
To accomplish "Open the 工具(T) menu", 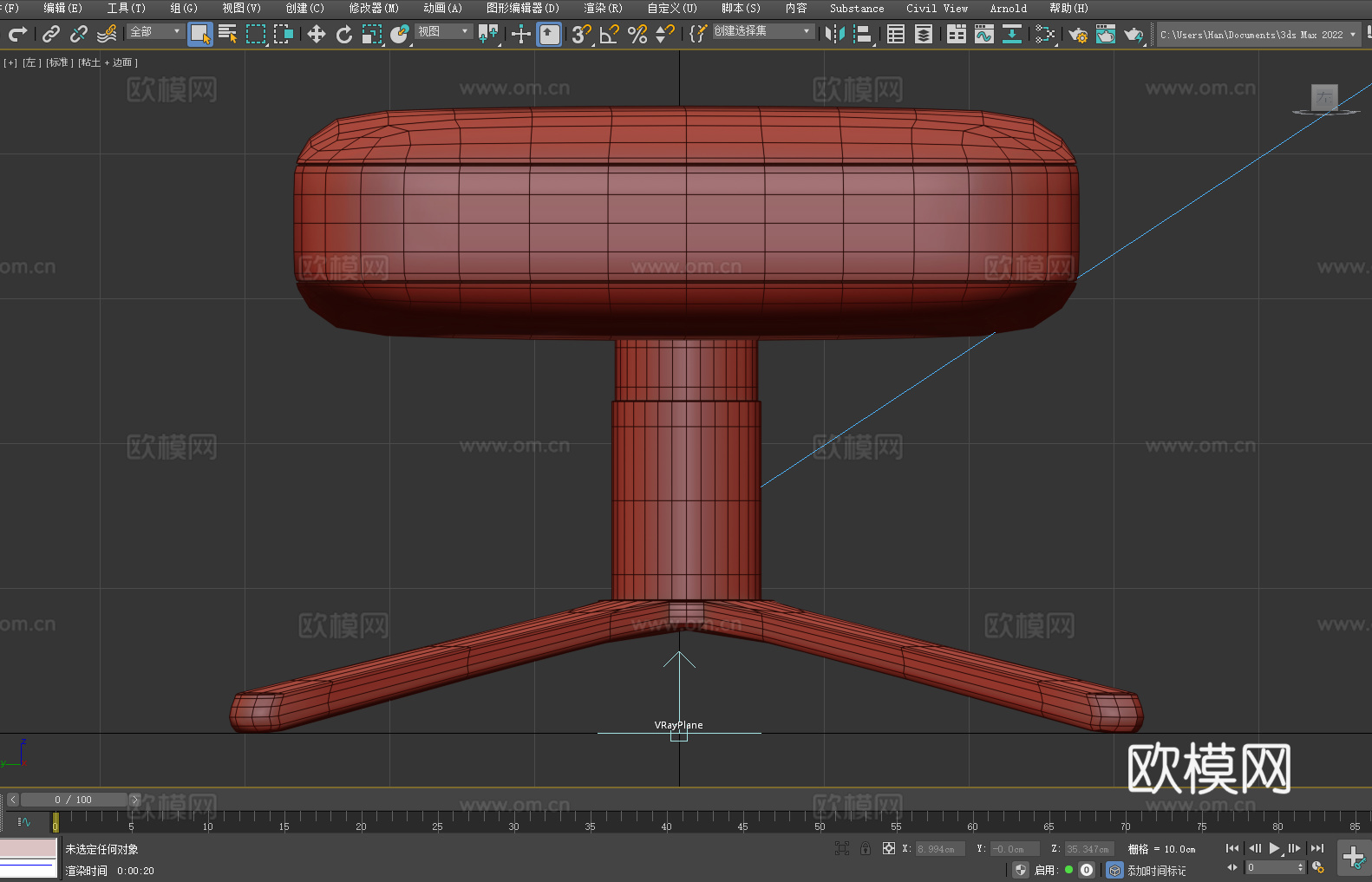I will point(127,8).
